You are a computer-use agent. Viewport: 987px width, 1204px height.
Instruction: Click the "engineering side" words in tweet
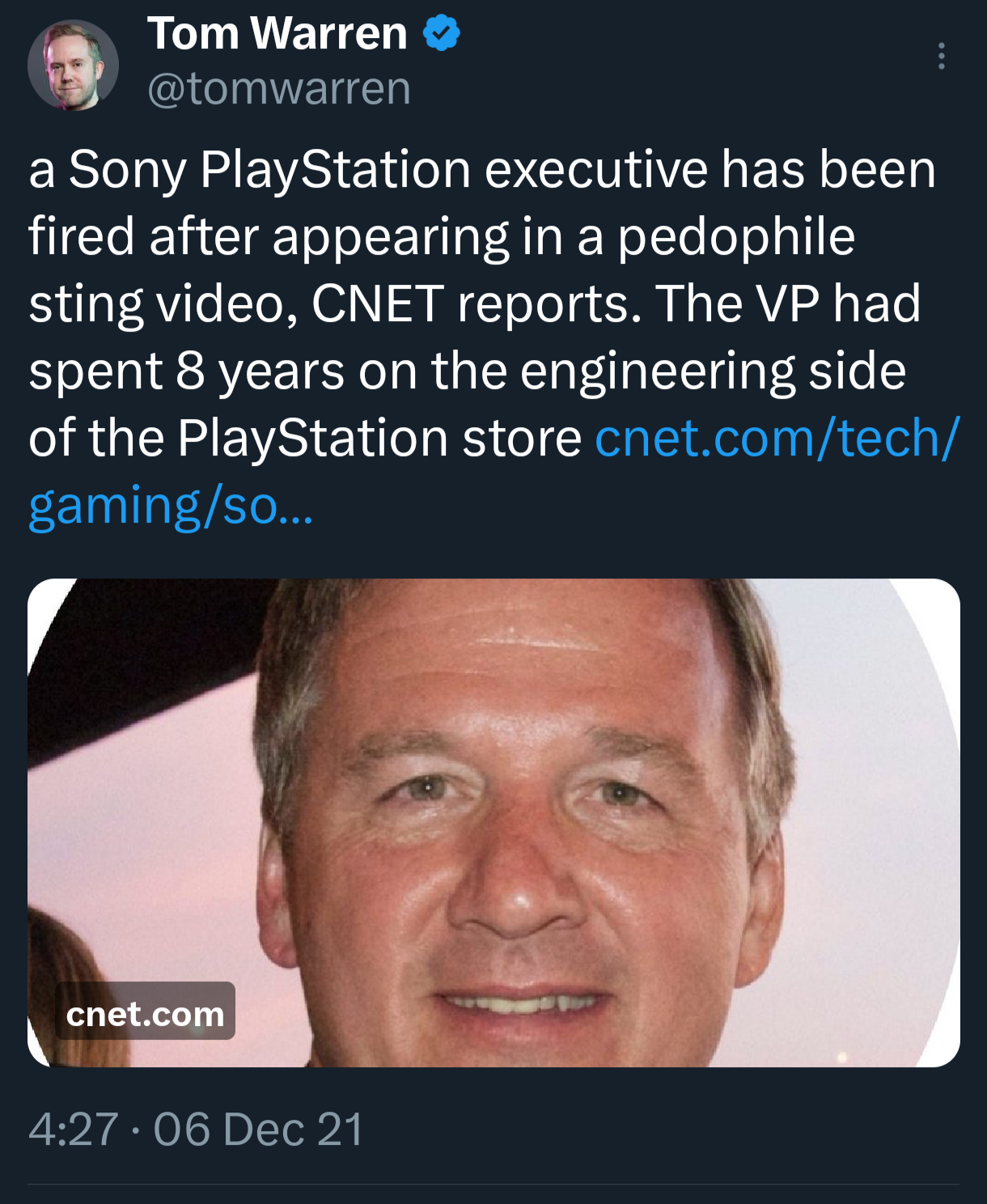(712, 371)
